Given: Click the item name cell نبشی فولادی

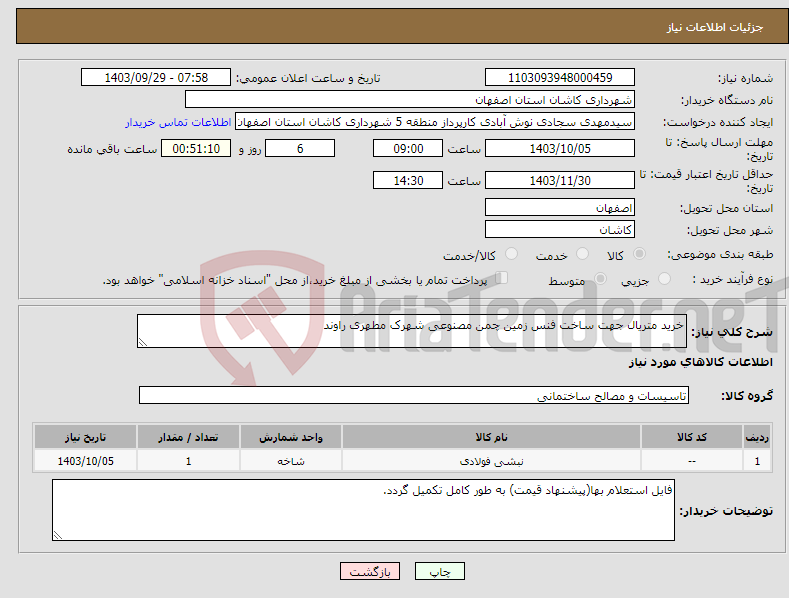Looking at the screenshot, I should click(x=491, y=461).
